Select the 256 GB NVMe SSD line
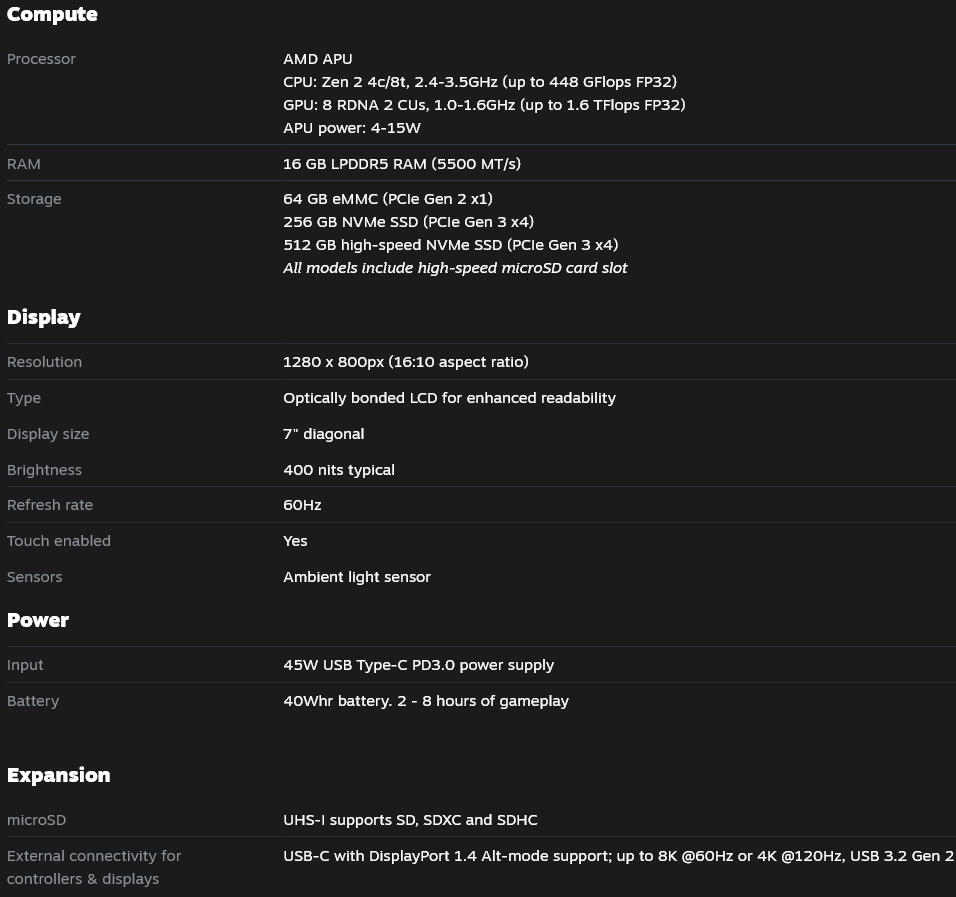This screenshot has width=956, height=897. pyautogui.click(x=408, y=222)
